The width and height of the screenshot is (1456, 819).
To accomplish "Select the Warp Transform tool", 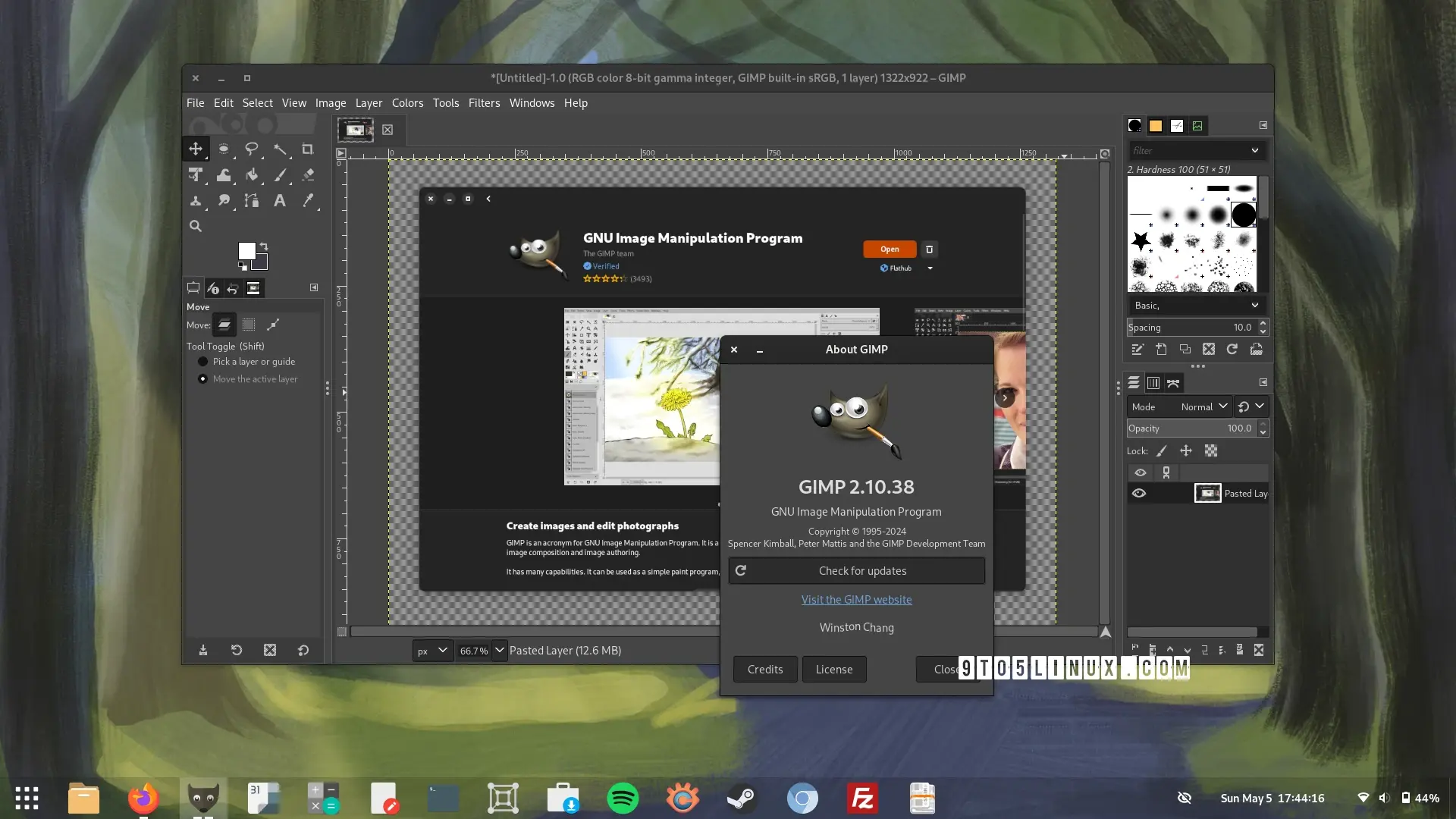I will [224, 174].
